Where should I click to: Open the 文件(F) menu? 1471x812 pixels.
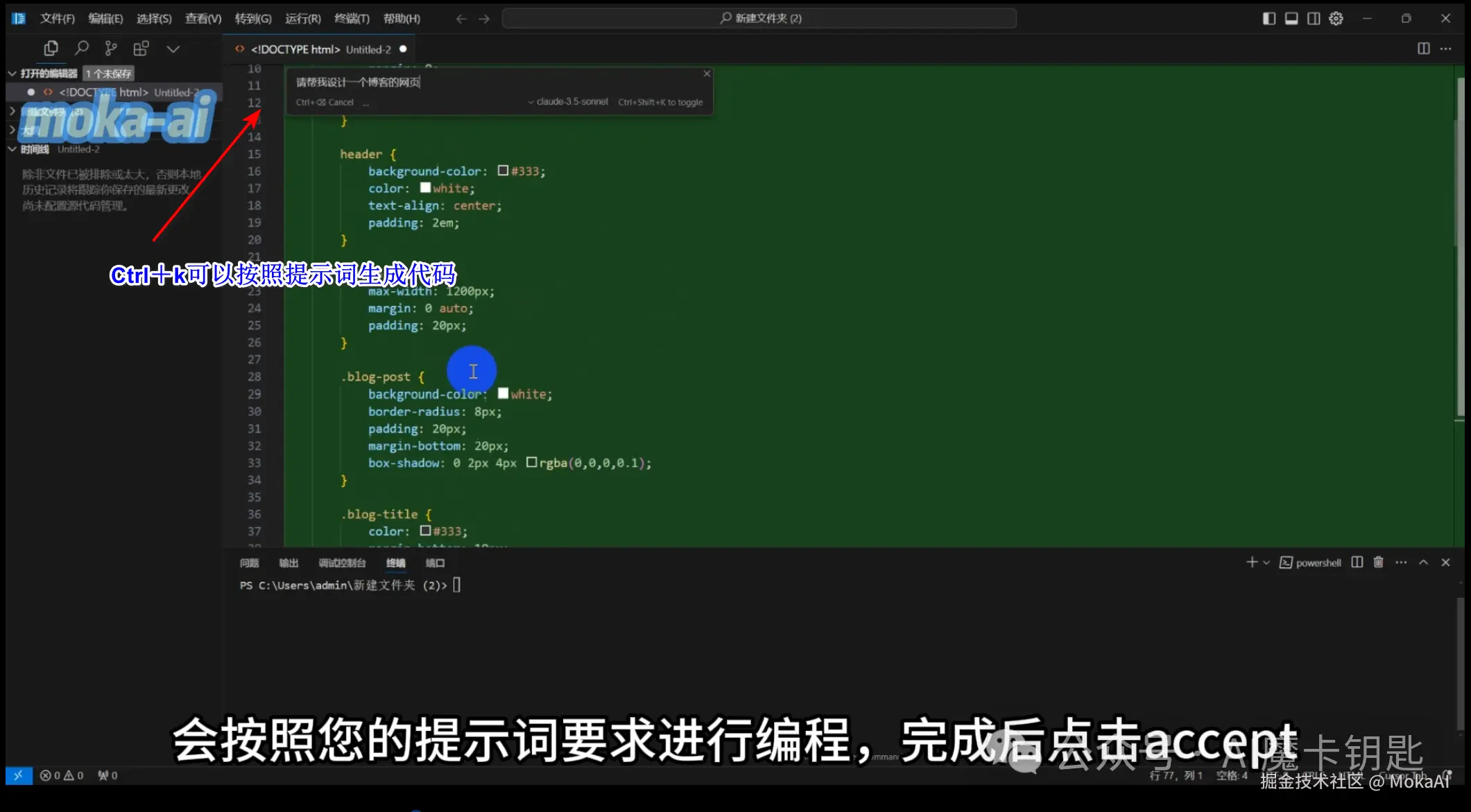(x=57, y=19)
